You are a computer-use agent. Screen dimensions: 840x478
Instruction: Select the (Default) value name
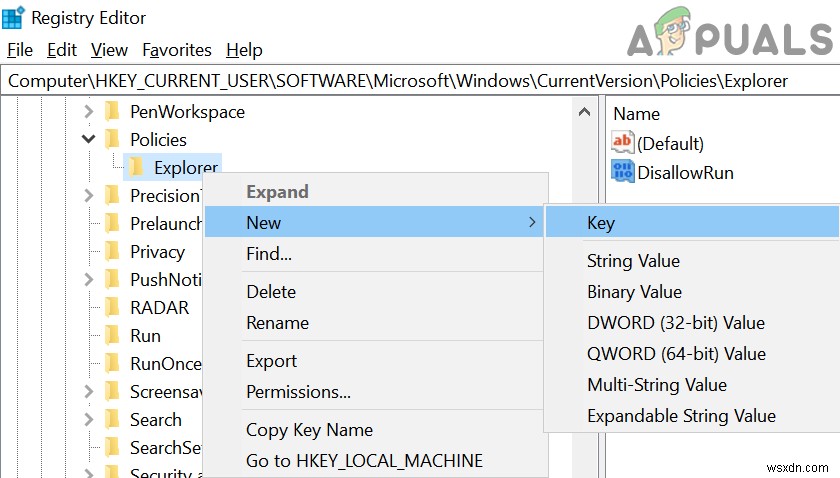click(670, 144)
